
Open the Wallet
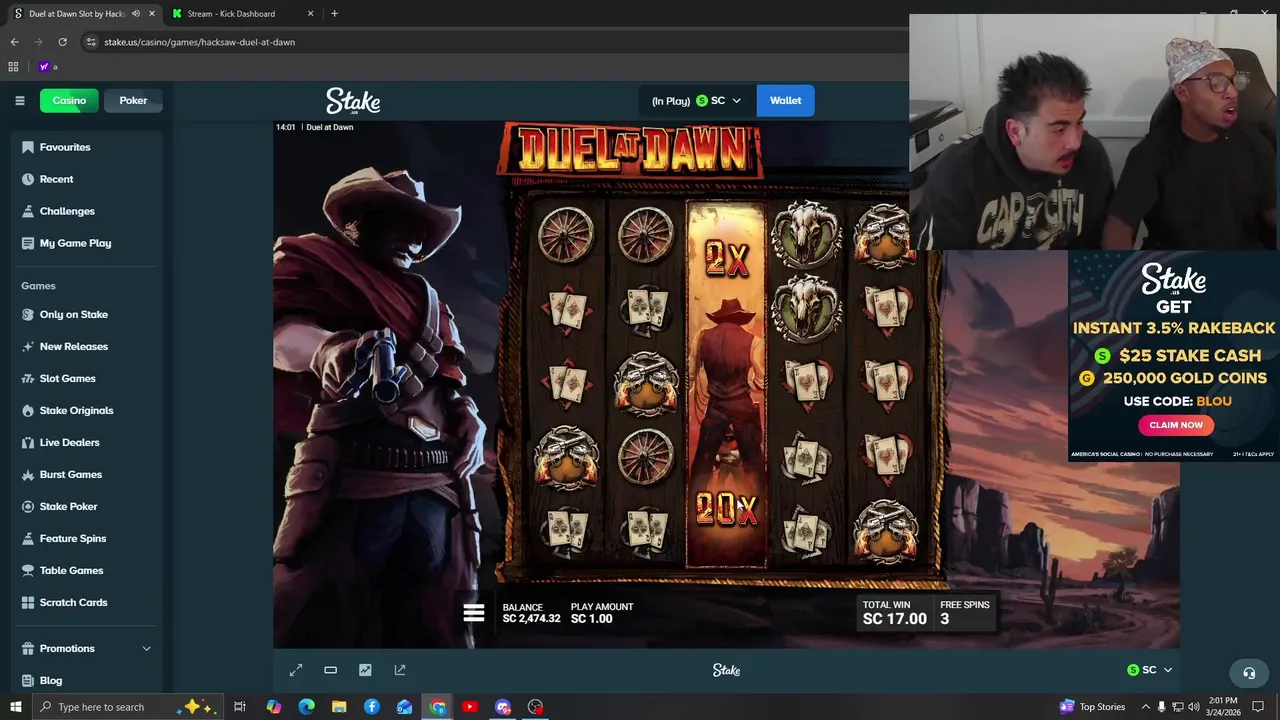click(x=785, y=100)
